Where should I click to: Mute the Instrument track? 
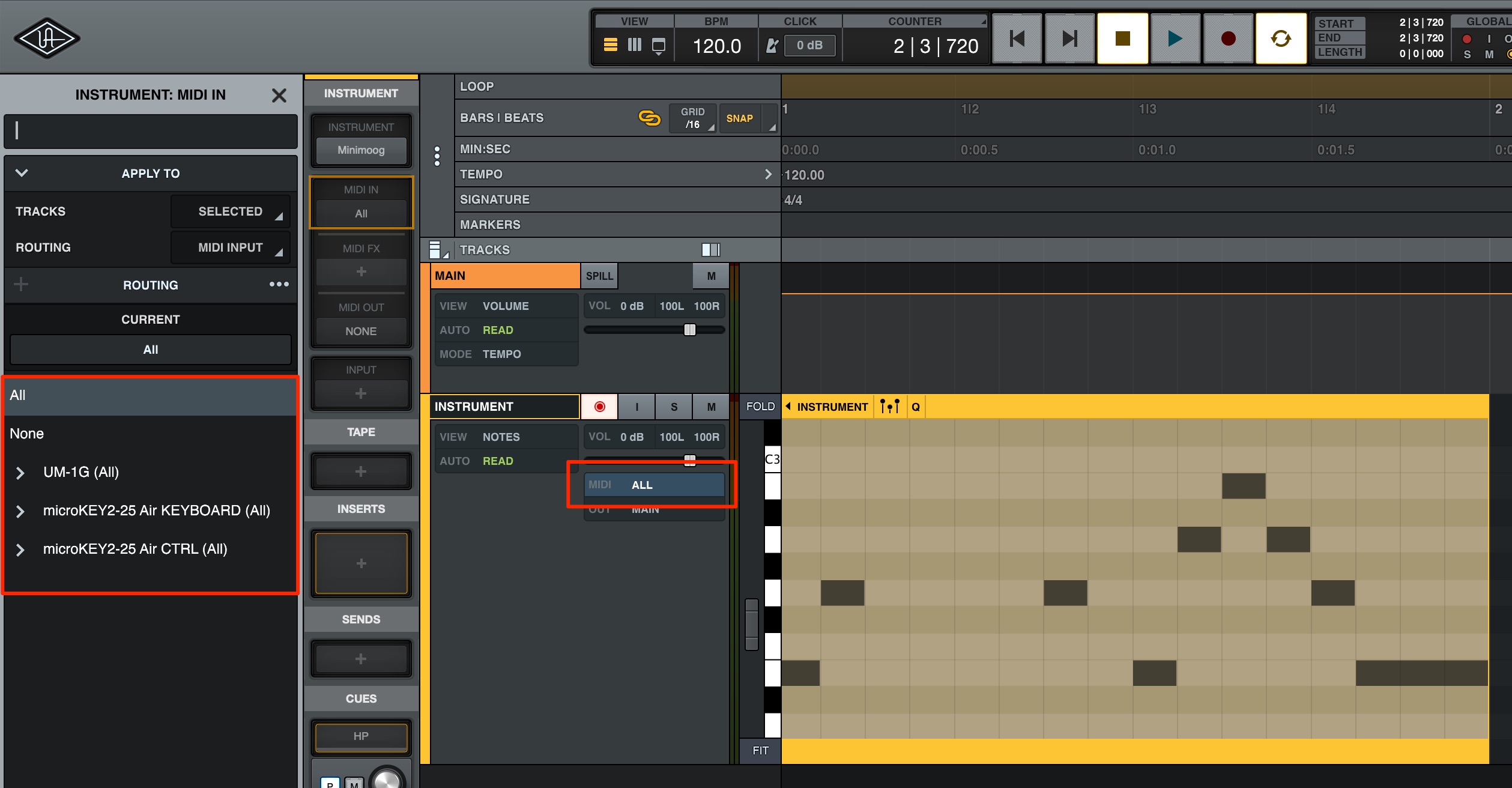[711, 407]
